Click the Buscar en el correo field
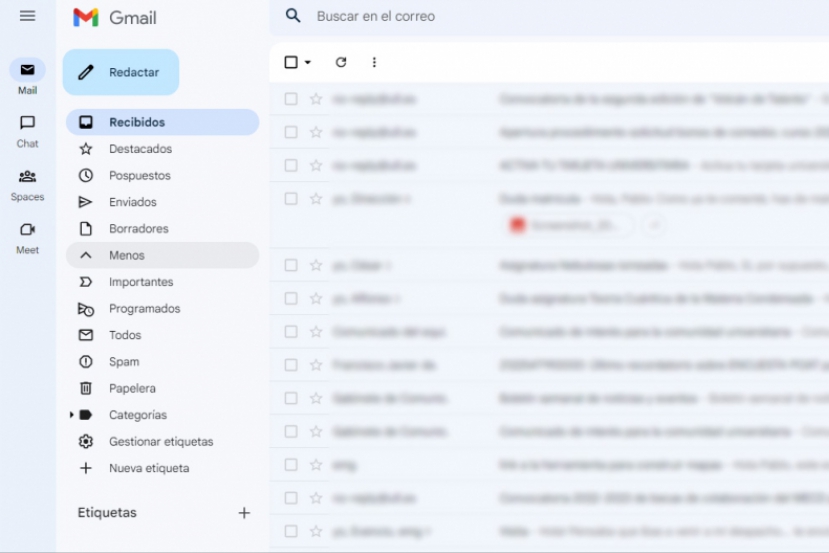Screen dimensions: 829x553 [500, 16]
